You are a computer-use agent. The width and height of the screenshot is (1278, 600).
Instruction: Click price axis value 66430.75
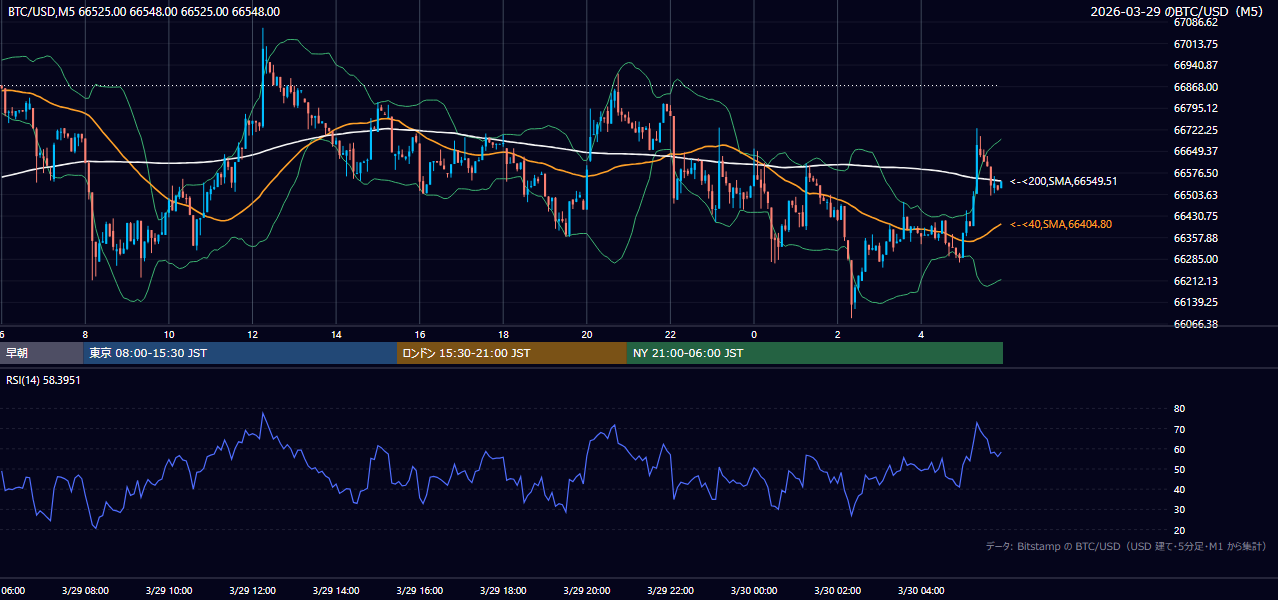(1196, 216)
